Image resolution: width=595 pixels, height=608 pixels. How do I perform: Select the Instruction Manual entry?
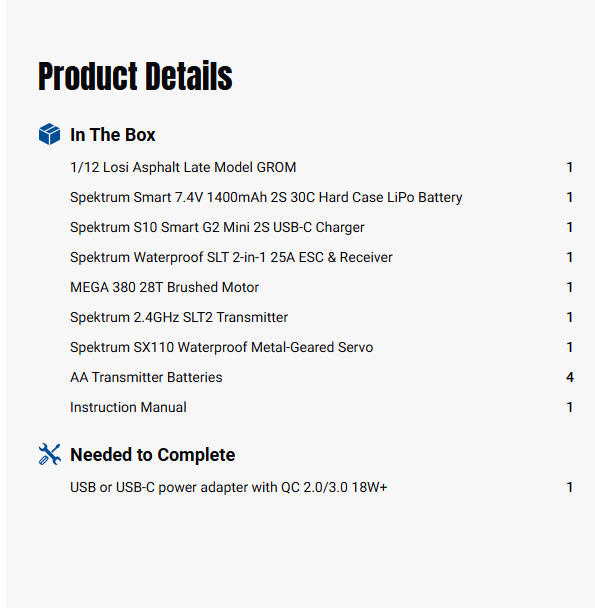128,408
